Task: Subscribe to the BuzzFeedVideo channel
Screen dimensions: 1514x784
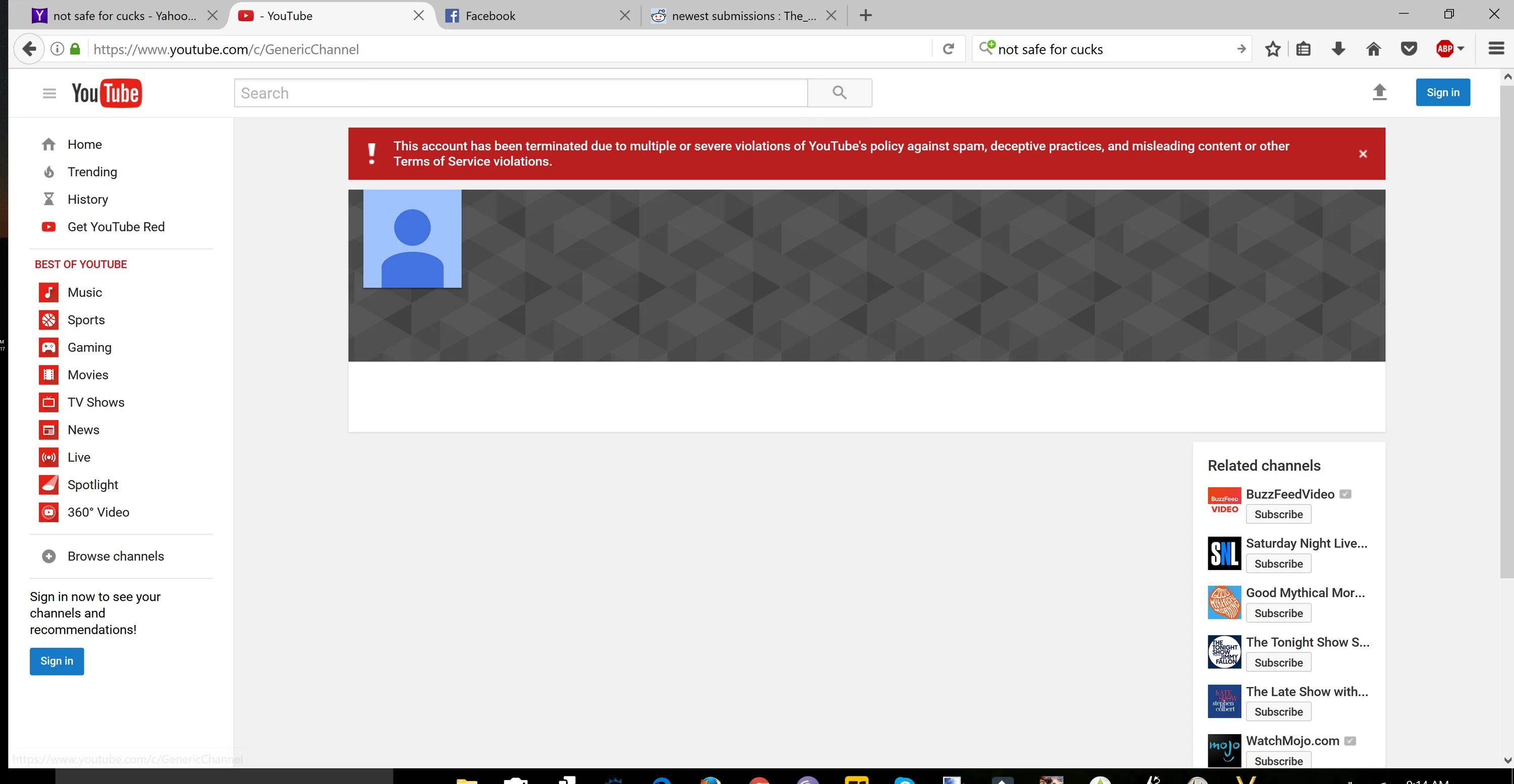Action: click(1278, 514)
